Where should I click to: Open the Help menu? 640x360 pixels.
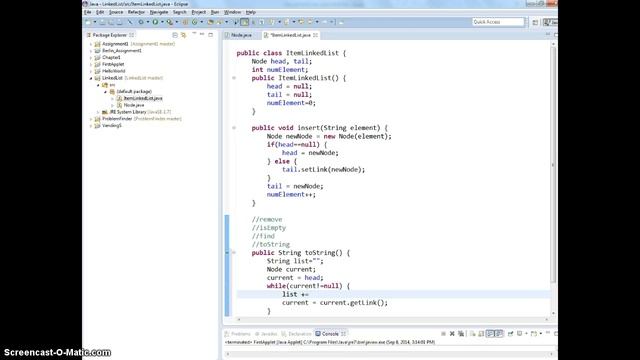coord(251,12)
